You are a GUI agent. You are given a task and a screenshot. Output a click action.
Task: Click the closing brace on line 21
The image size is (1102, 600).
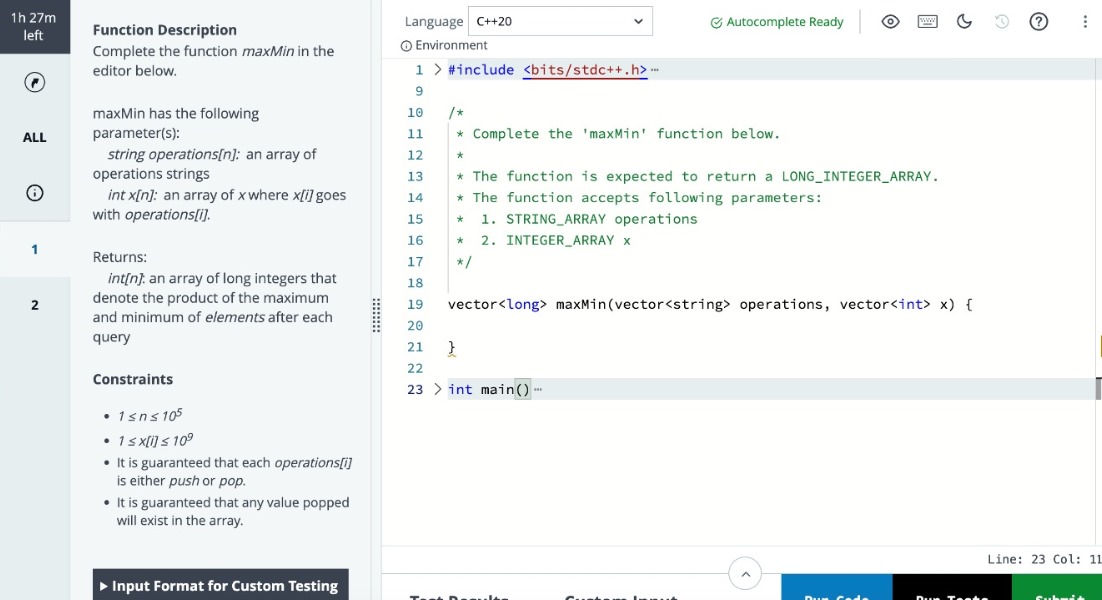pos(451,347)
